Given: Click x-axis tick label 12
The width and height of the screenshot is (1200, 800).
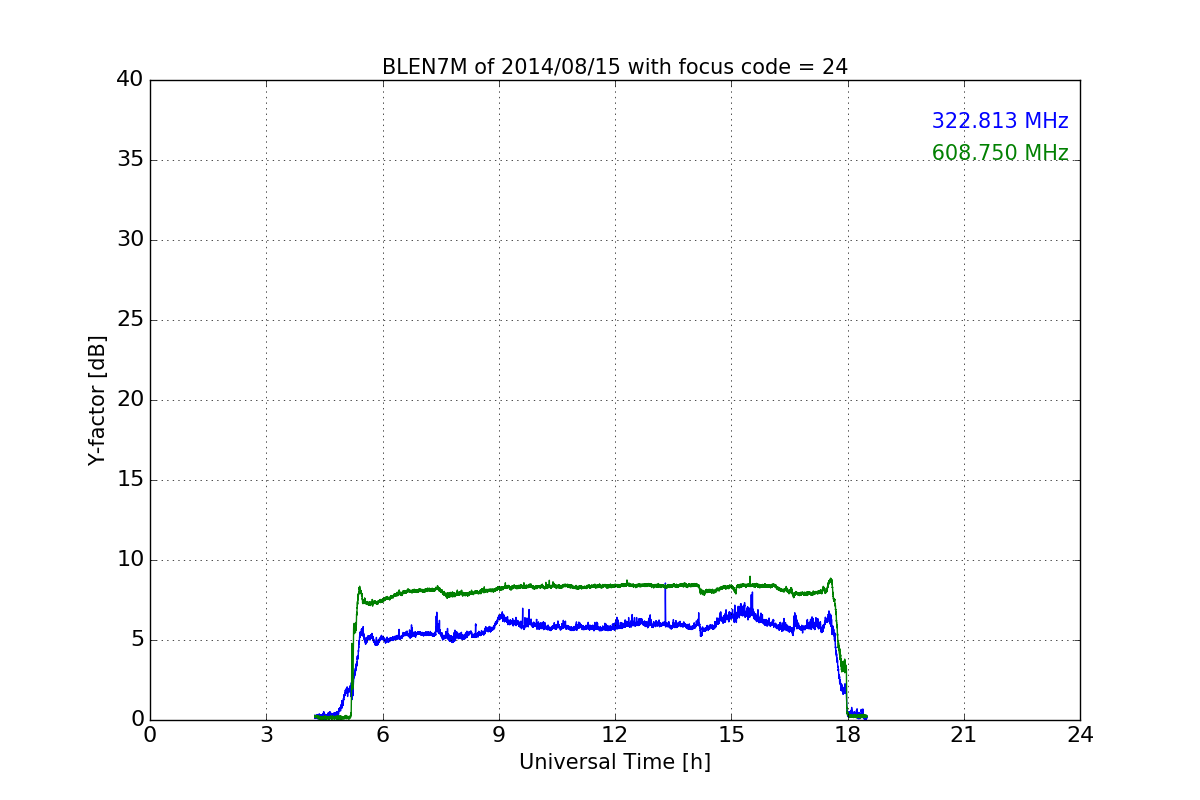Looking at the screenshot, I should pos(615,735).
